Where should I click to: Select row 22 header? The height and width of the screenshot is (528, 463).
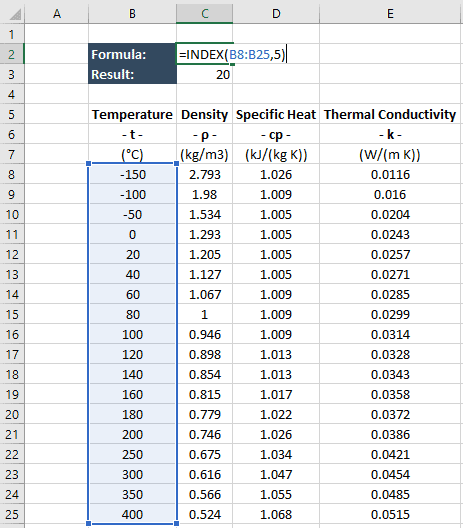(x=12, y=454)
